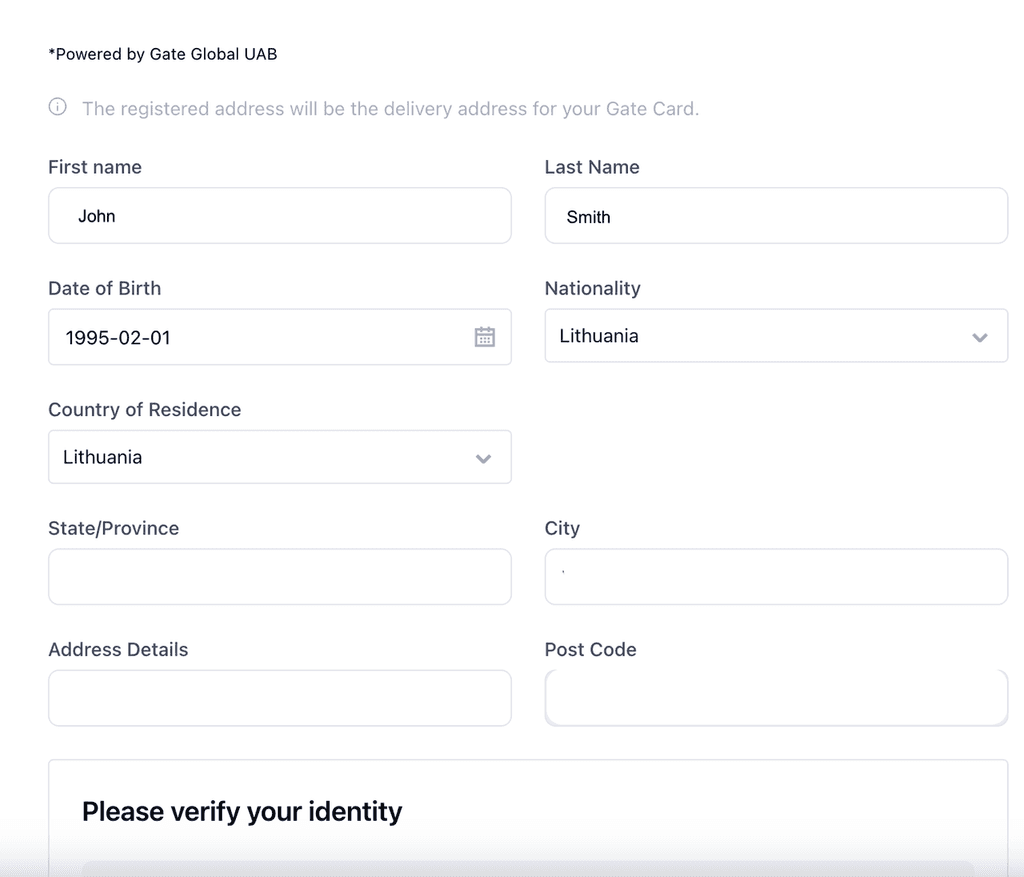Click the Post Code input field
Viewport: 1024px width, 877px height.
[775, 698]
